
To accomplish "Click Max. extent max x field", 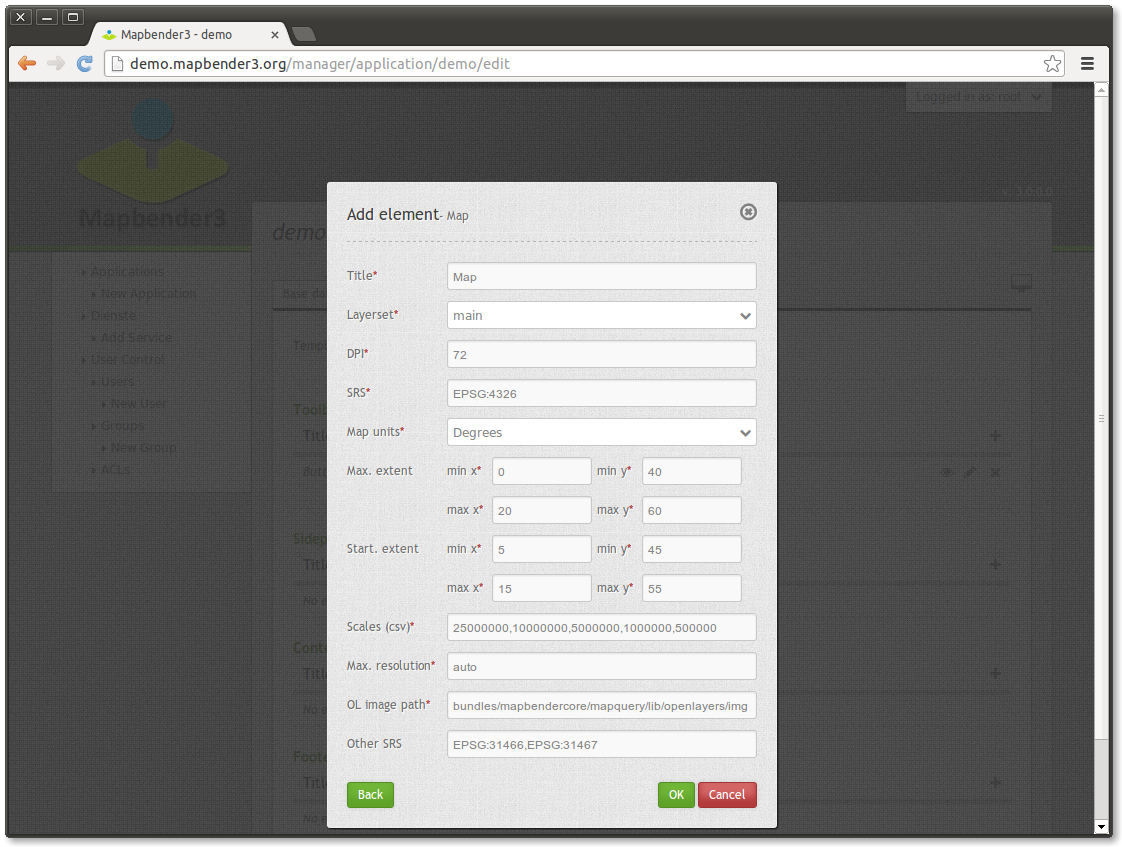I will point(542,510).
